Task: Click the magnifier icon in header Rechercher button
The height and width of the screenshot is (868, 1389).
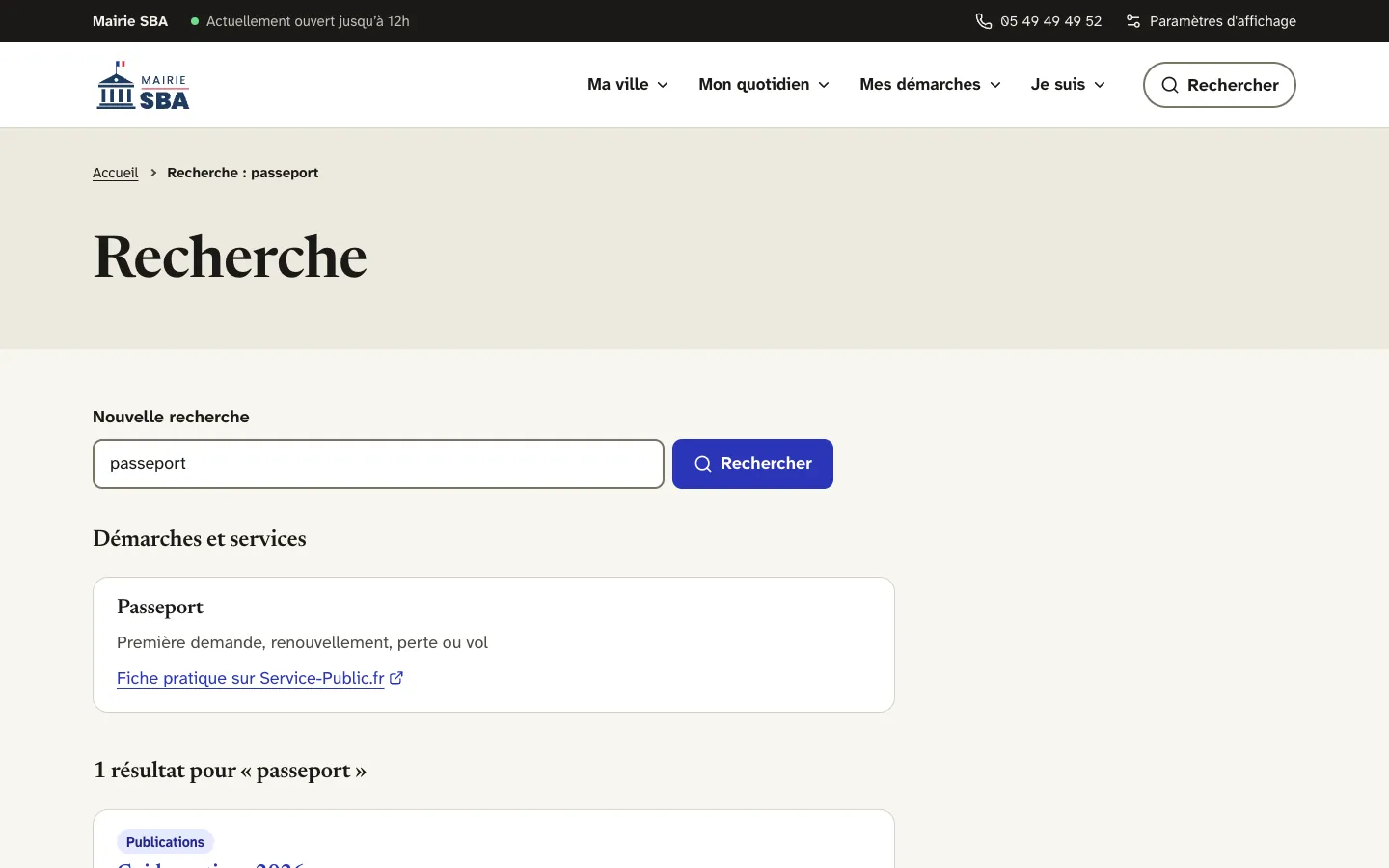Action: (x=1170, y=85)
